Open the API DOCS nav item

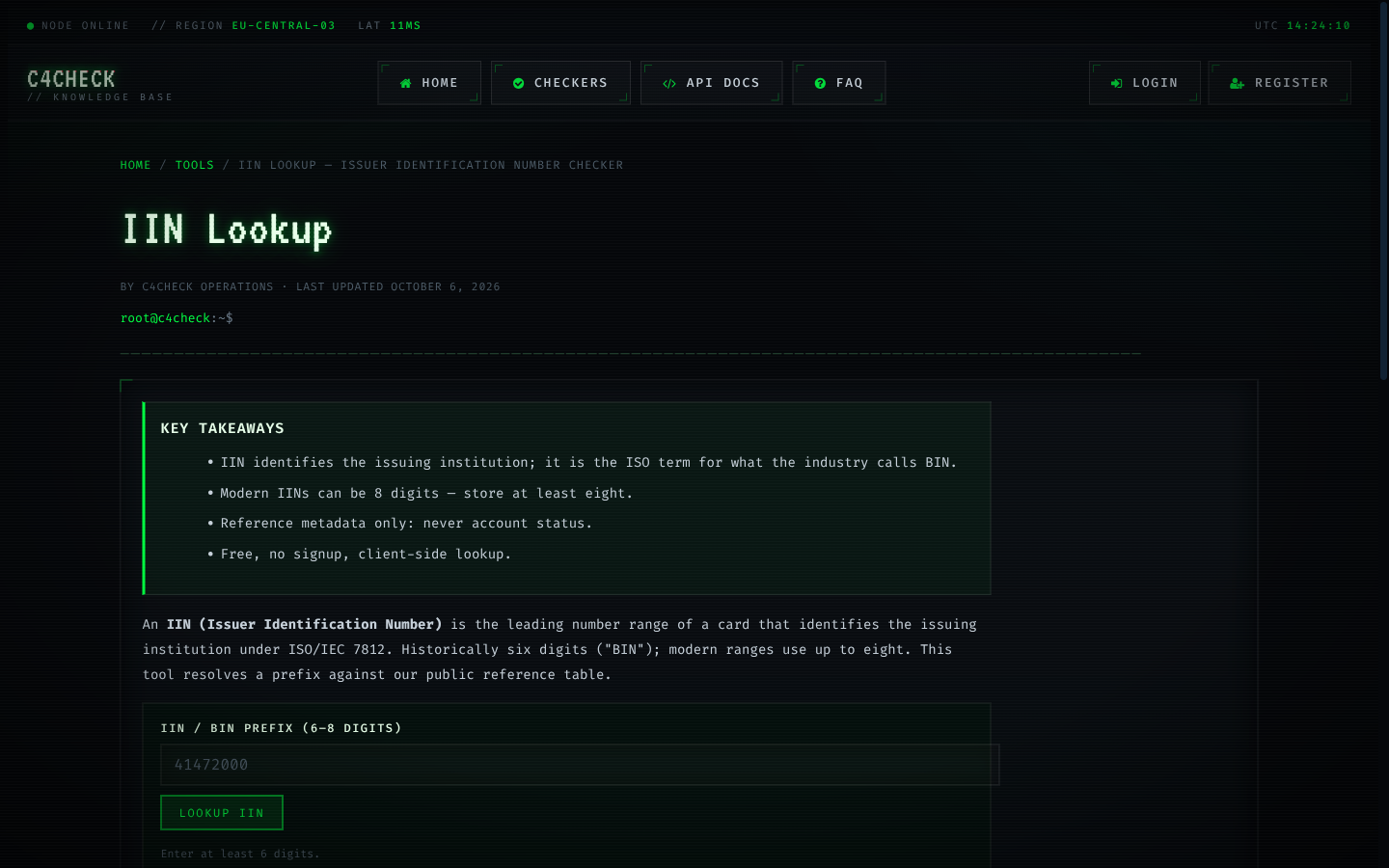[x=712, y=83]
